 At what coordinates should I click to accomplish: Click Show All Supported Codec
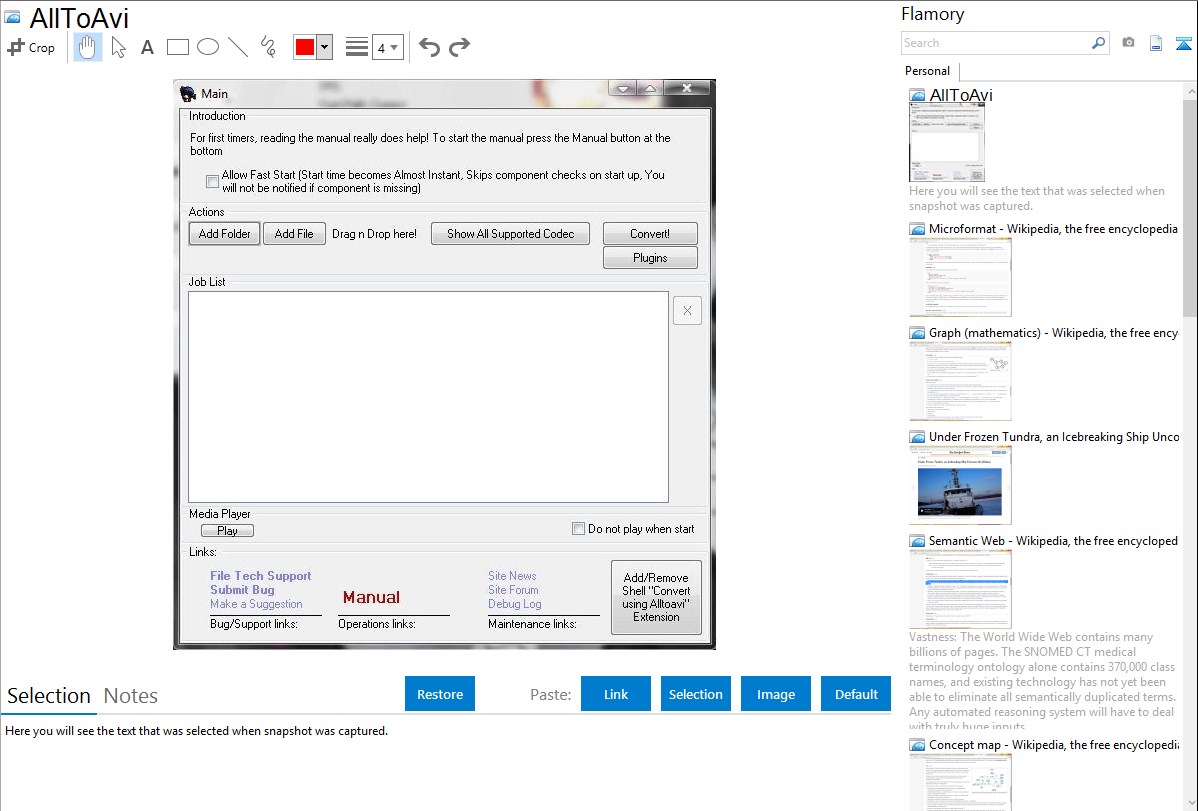pos(510,234)
